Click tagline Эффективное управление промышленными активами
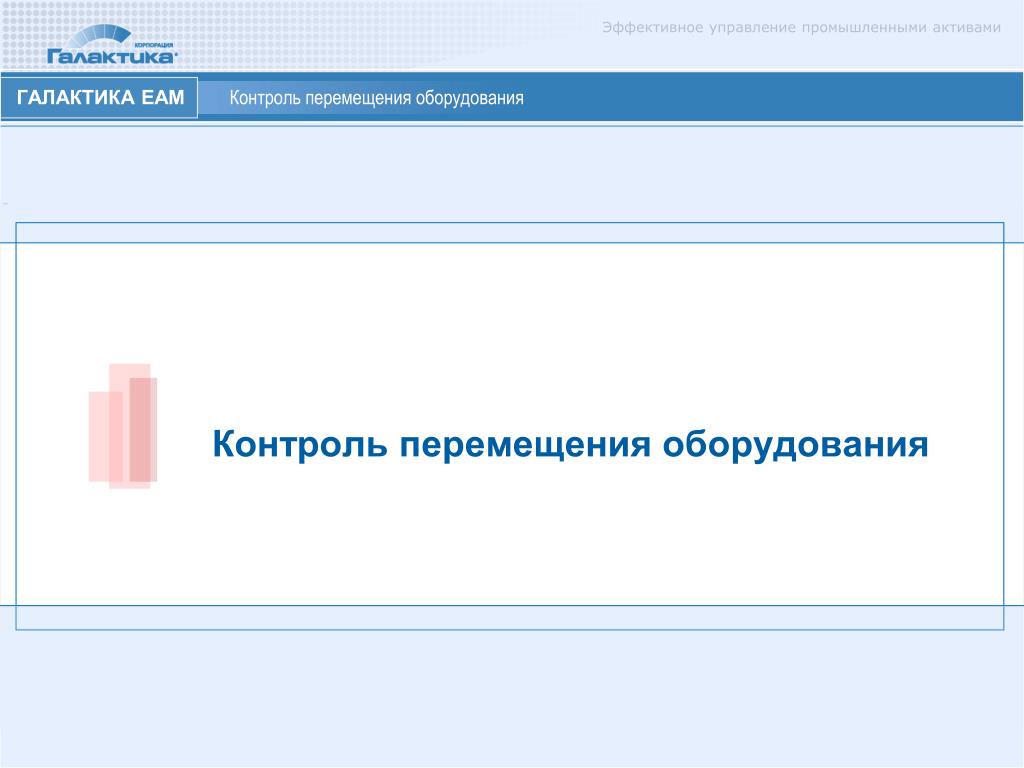The width and height of the screenshot is (1024, 768). point(801,27)
